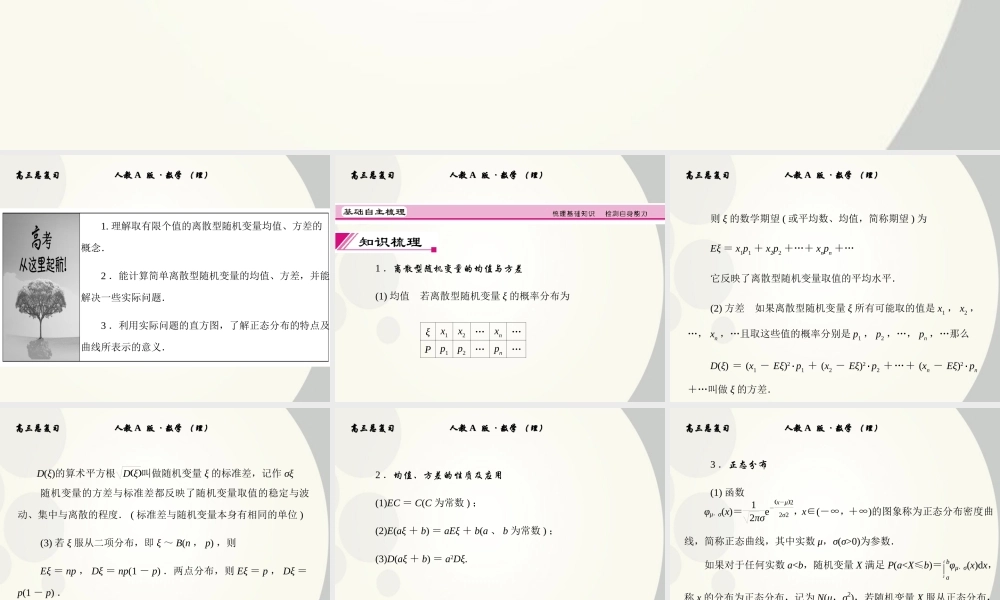1000x600 pixels.
Task: Click 高三总复习 header on the tree-picture slide
Action: pyautogui.click(x=38, y=175)
